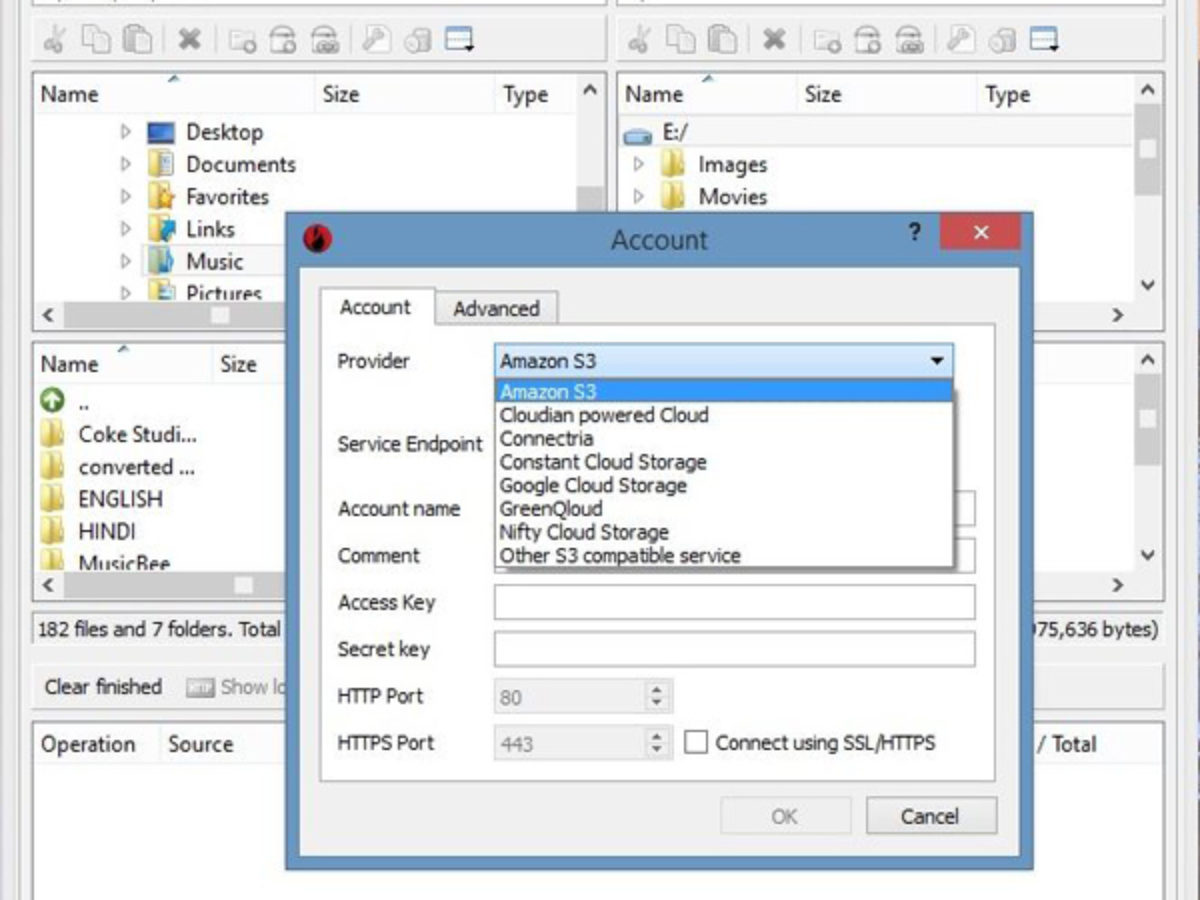Click the Operation column header
This screenshot has width=1200, height=900.
pos(96,745)
